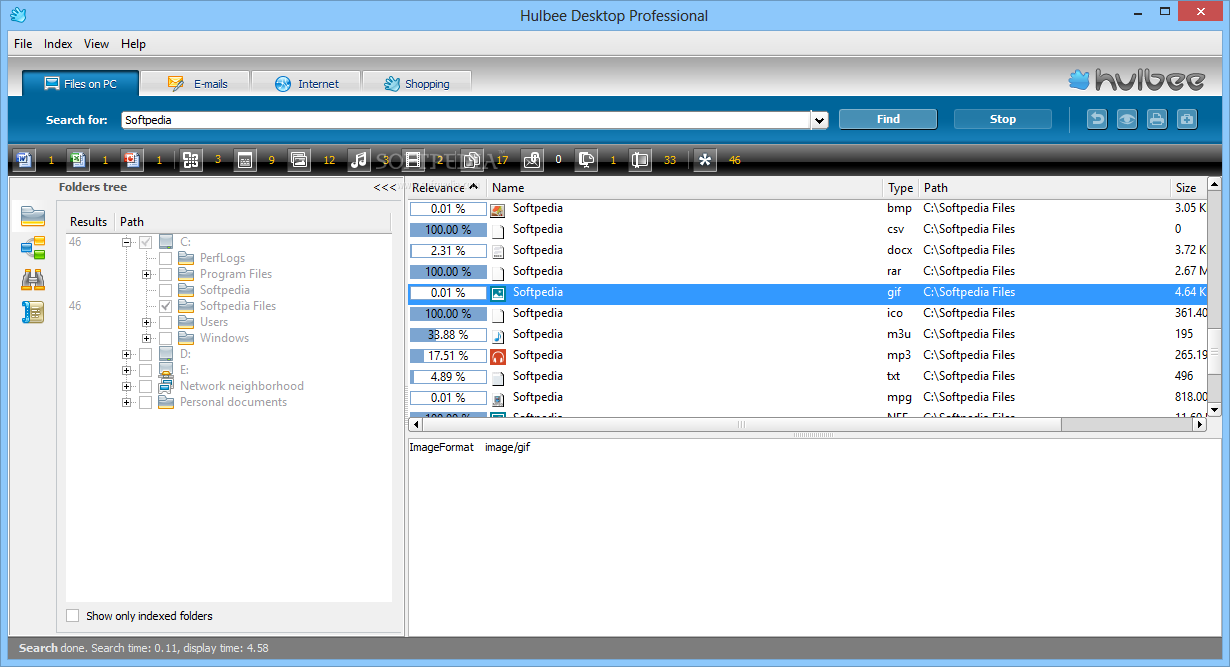The height and width of the screenshot is (667, 1230).
Task: Switch to the Internet tab
Action: tap(305, 84)
